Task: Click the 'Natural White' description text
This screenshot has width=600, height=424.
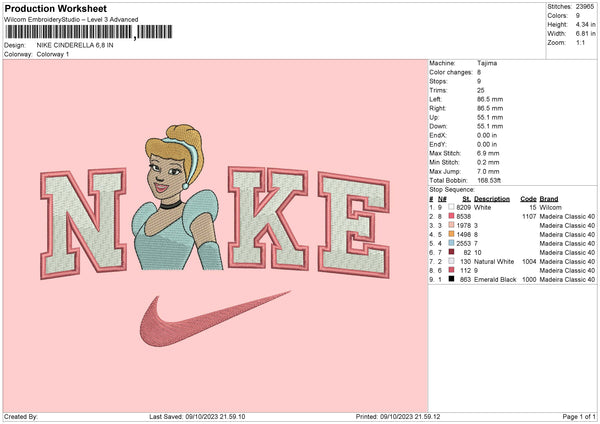Action: [x=494, y=262]
